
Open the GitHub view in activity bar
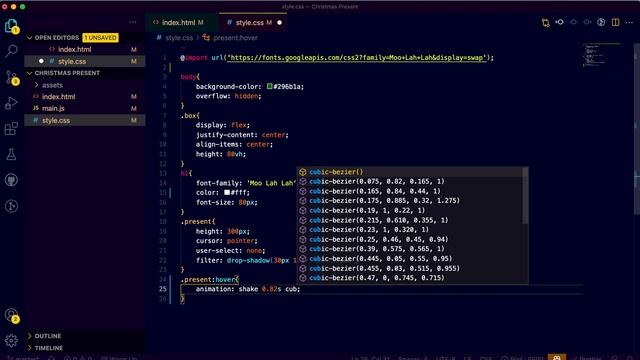pyautogui.click(x=11, y=180)
